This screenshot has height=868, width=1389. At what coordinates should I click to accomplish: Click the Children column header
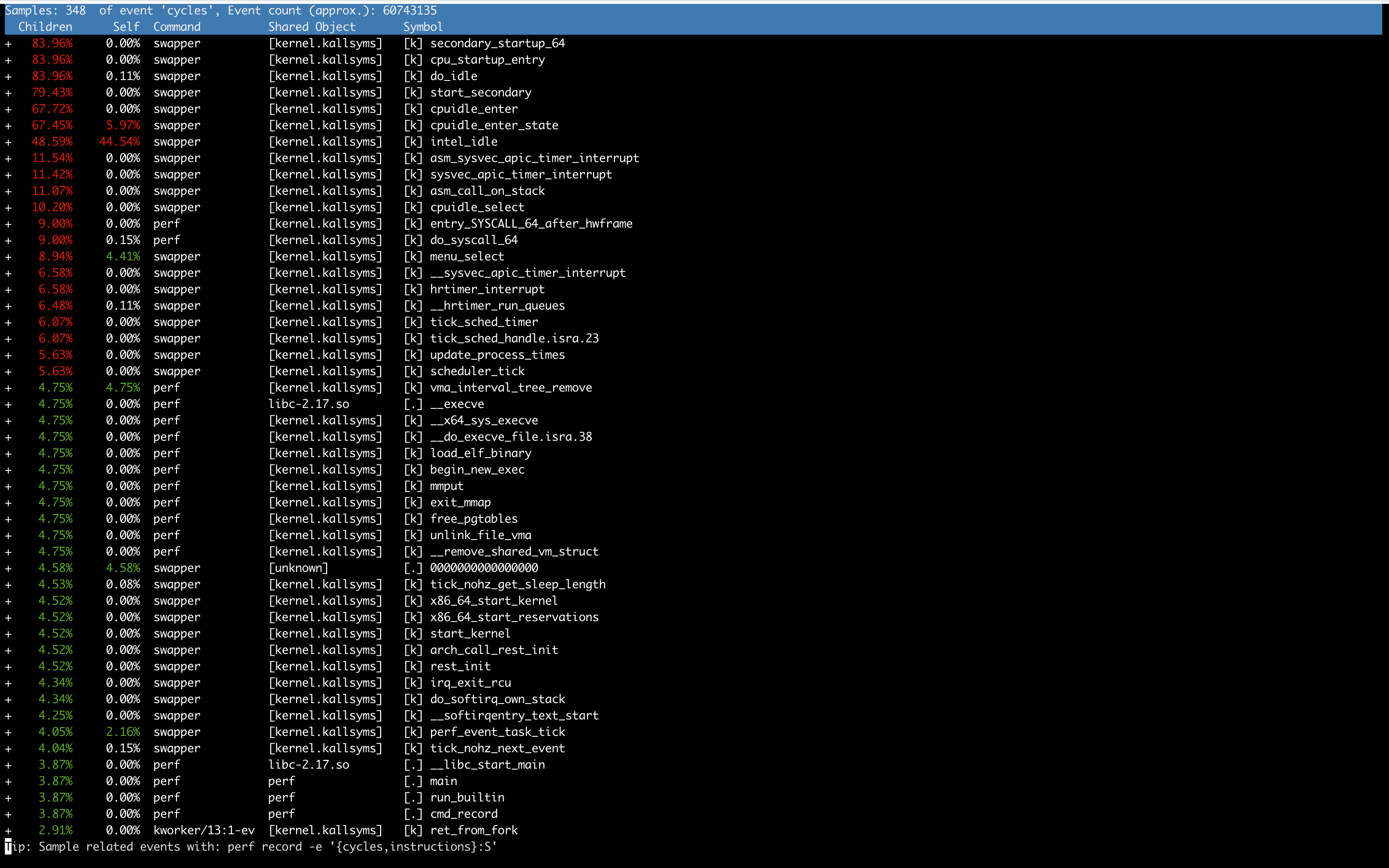(45, 27)
